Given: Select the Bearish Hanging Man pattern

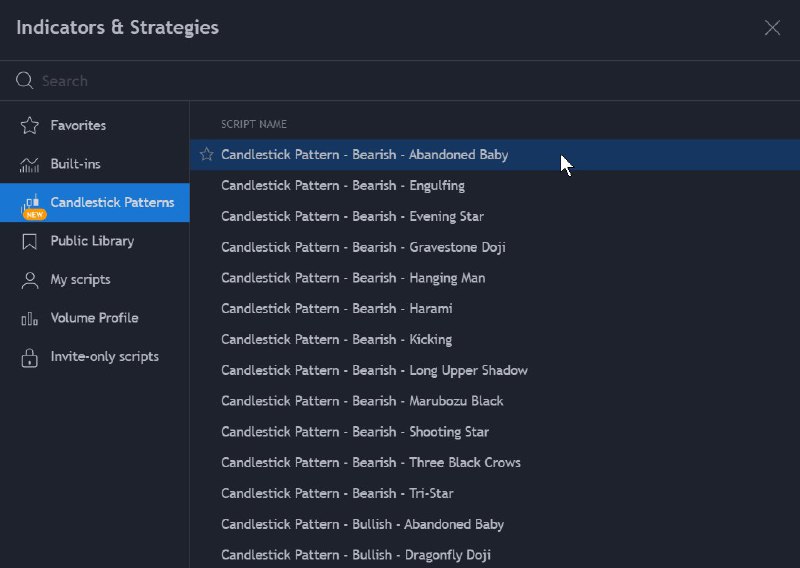Looking at the screenshot, I should 495,278.
